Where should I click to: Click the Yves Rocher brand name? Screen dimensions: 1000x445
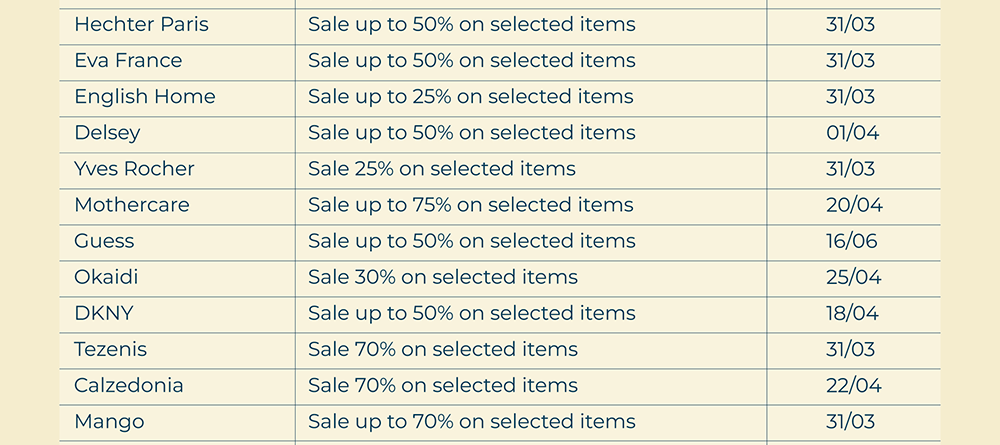pos(134,169)
